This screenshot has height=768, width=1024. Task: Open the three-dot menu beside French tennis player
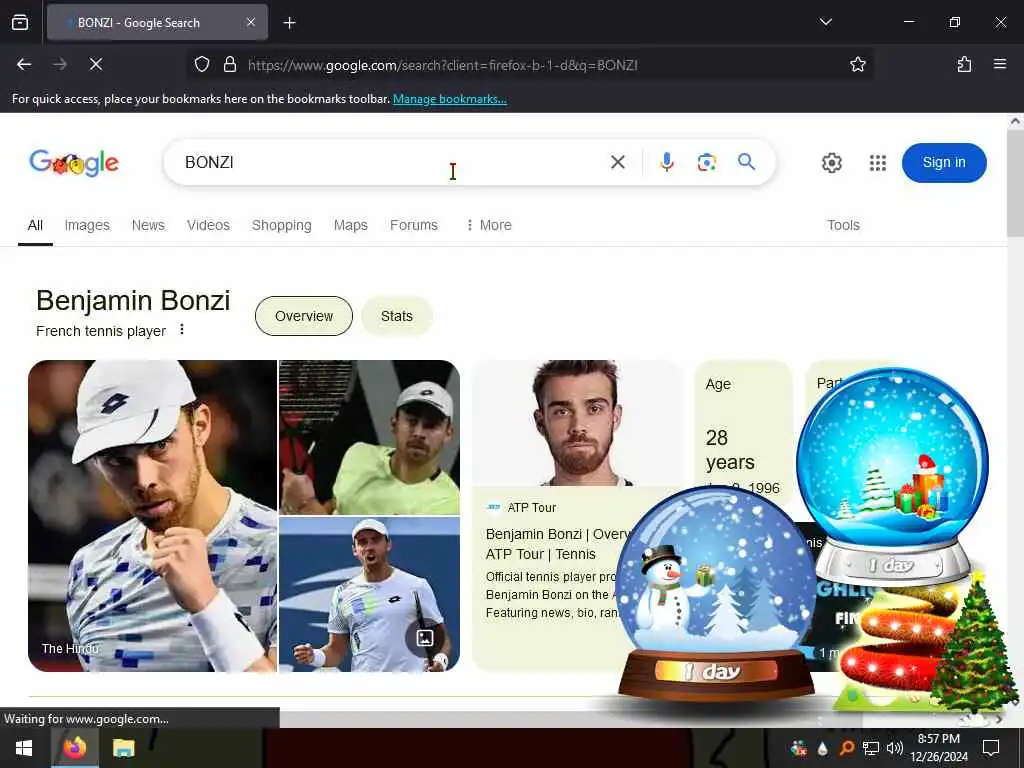(182, 330)
